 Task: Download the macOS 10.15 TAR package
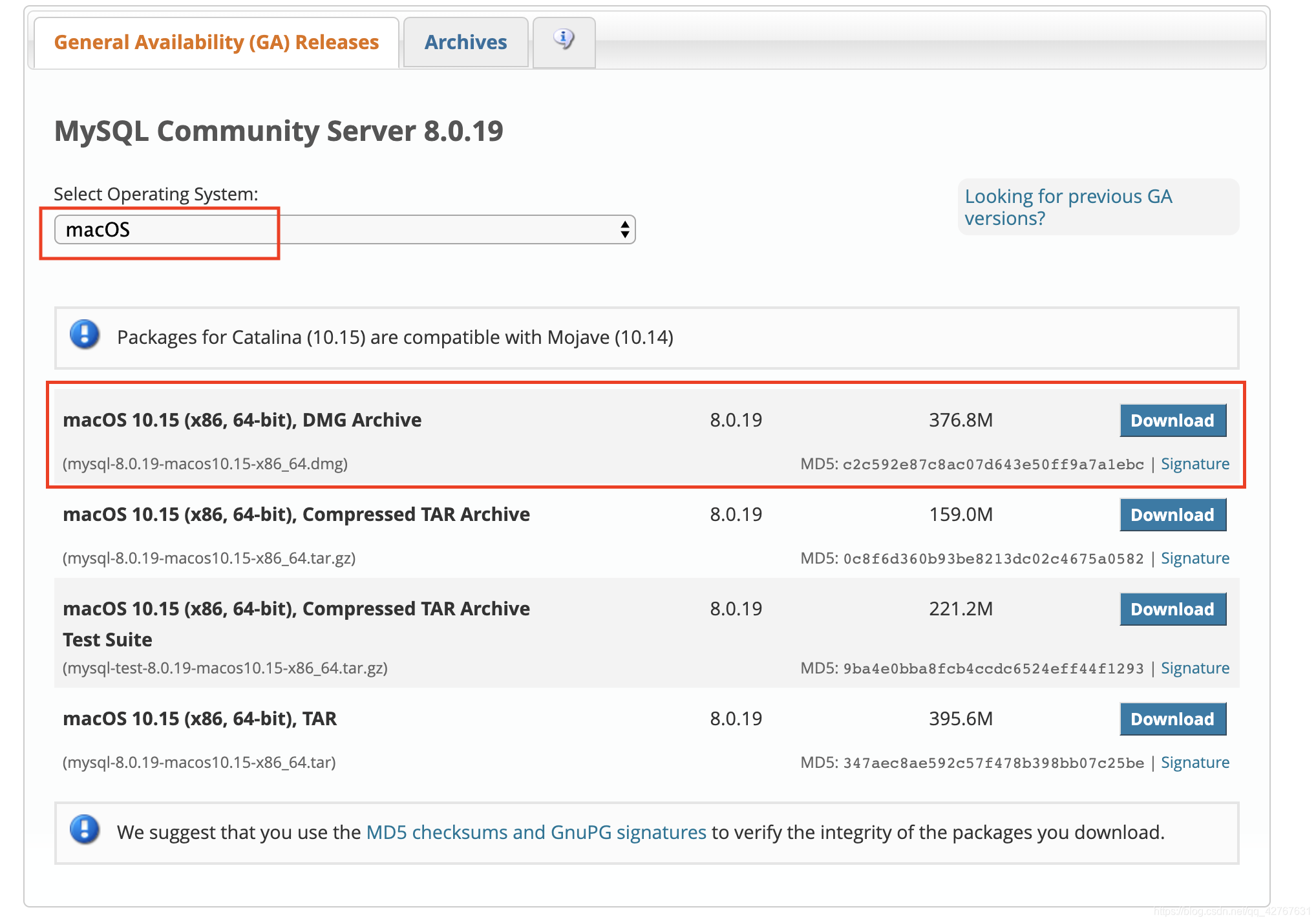(1173, 719)
